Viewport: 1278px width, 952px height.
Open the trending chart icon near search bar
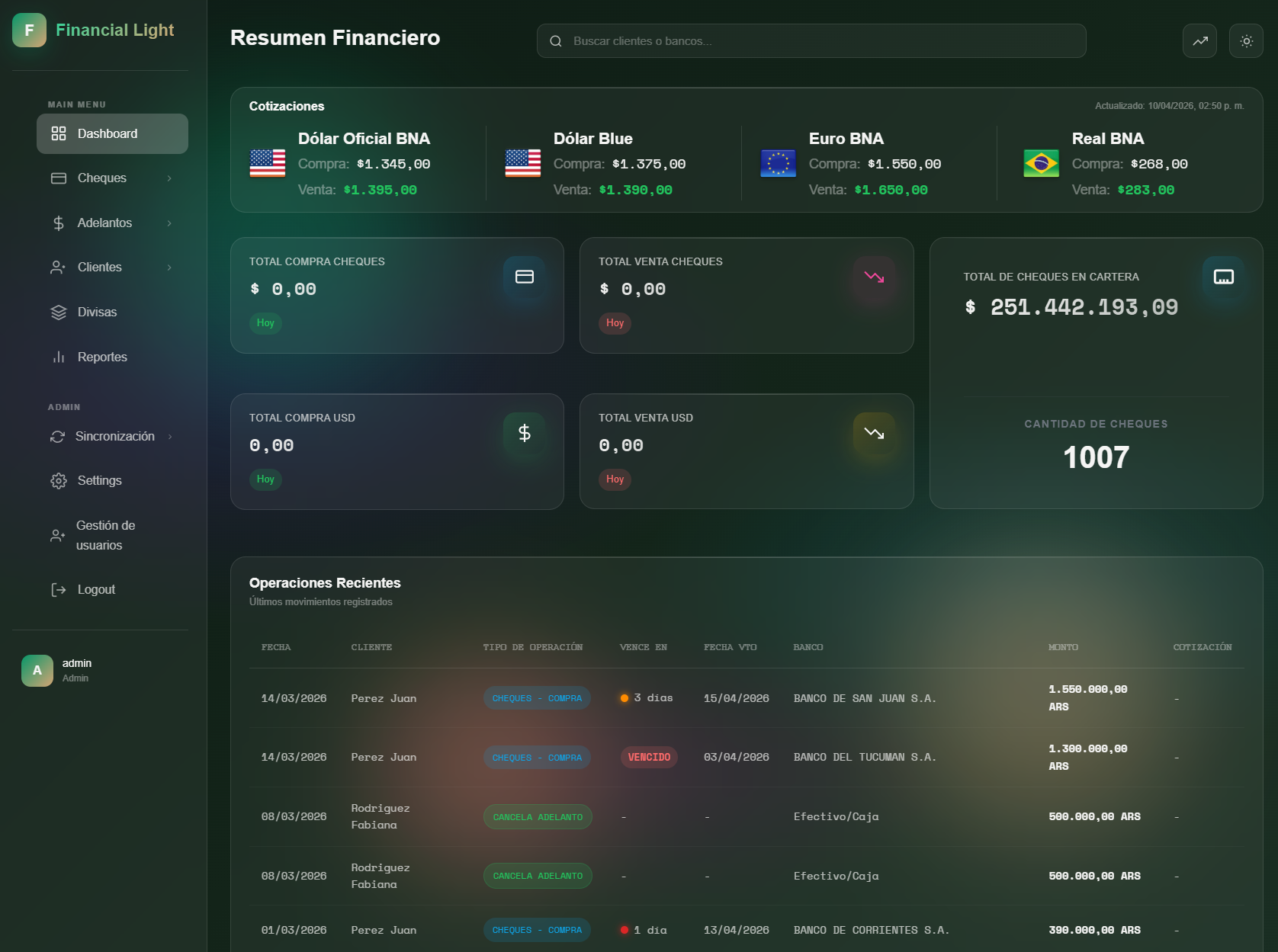tap(1199, 40)
